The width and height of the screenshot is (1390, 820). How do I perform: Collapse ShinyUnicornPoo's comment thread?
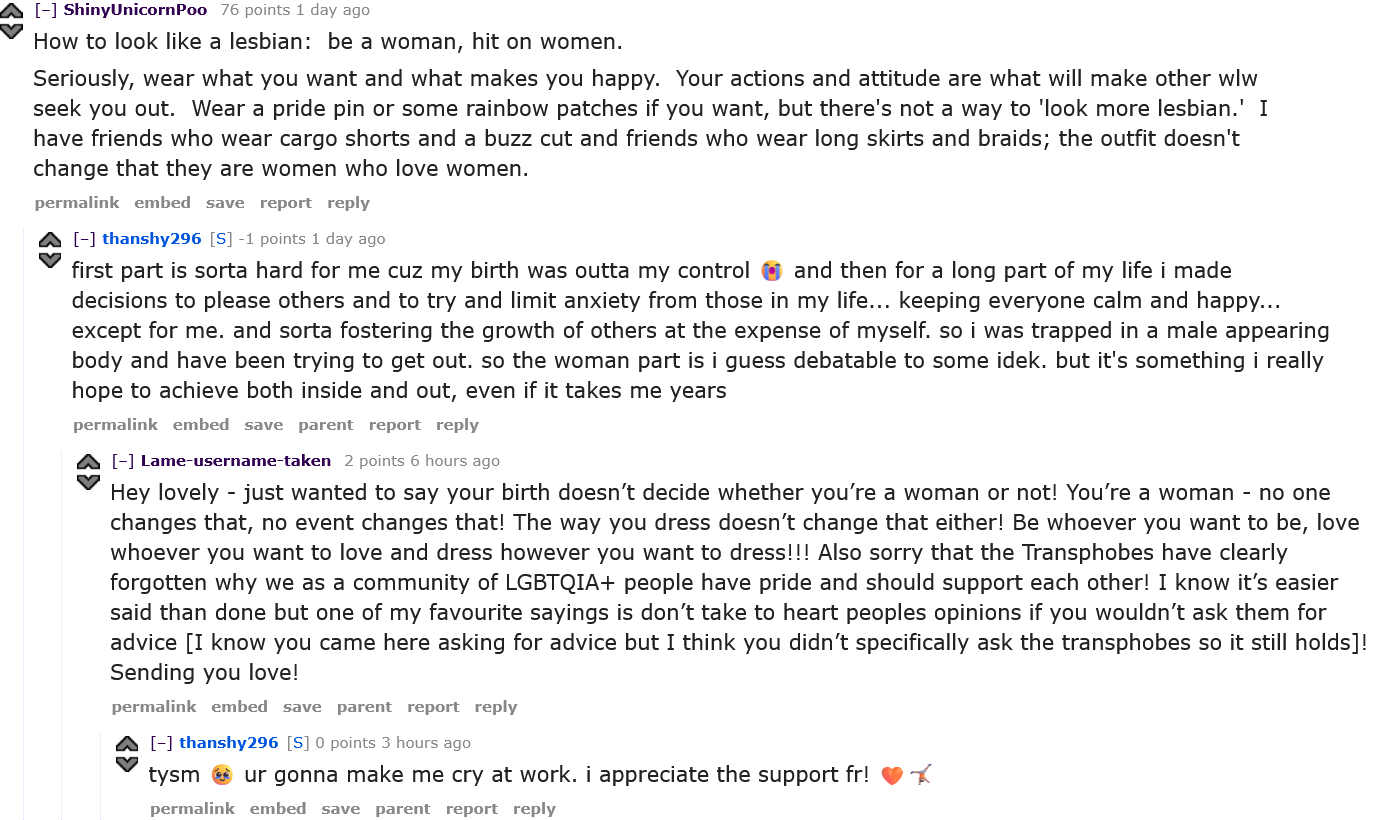click(45, 10)
